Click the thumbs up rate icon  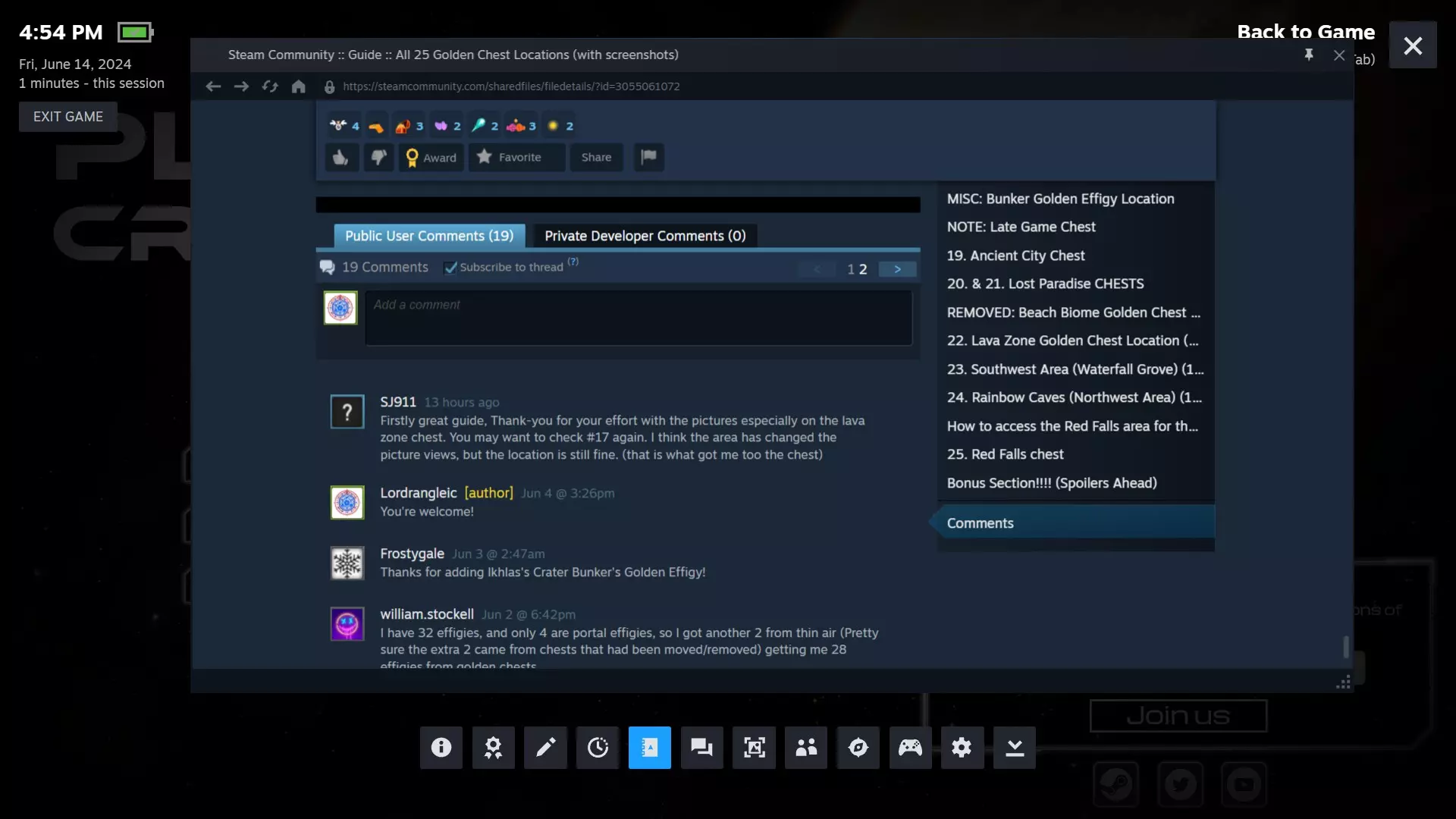click(340, 157)
